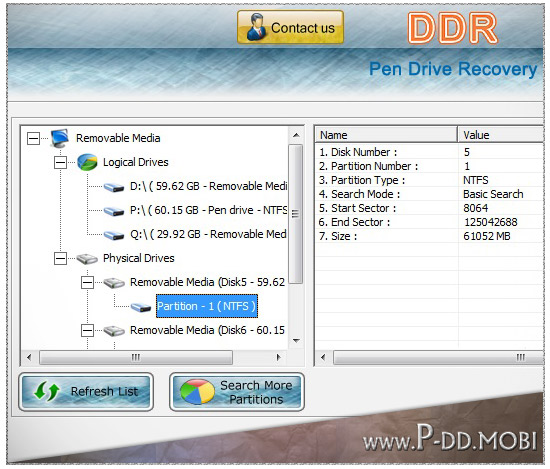Click the Q:\ drive icon
The width and height of the screenshot is (550, 469).
coord(114,235)
